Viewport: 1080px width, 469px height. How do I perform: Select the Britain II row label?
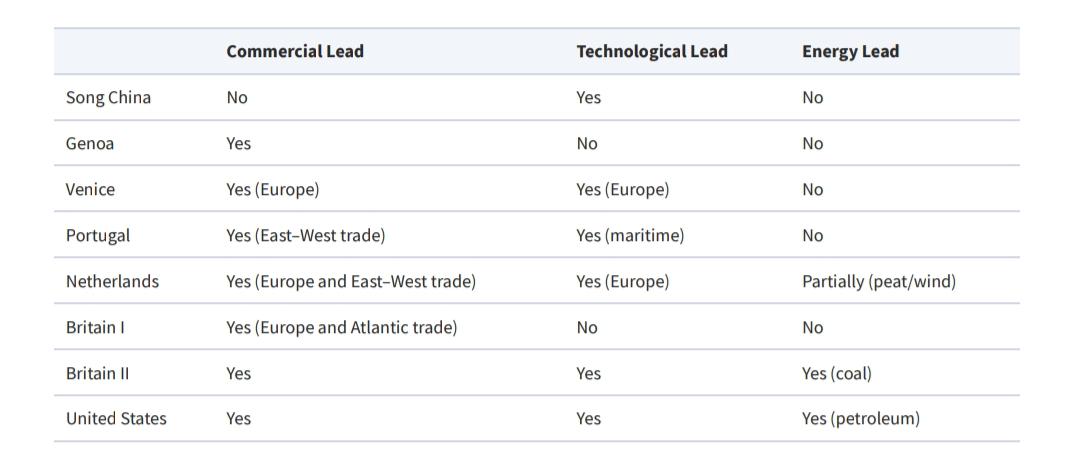[97, 373]
